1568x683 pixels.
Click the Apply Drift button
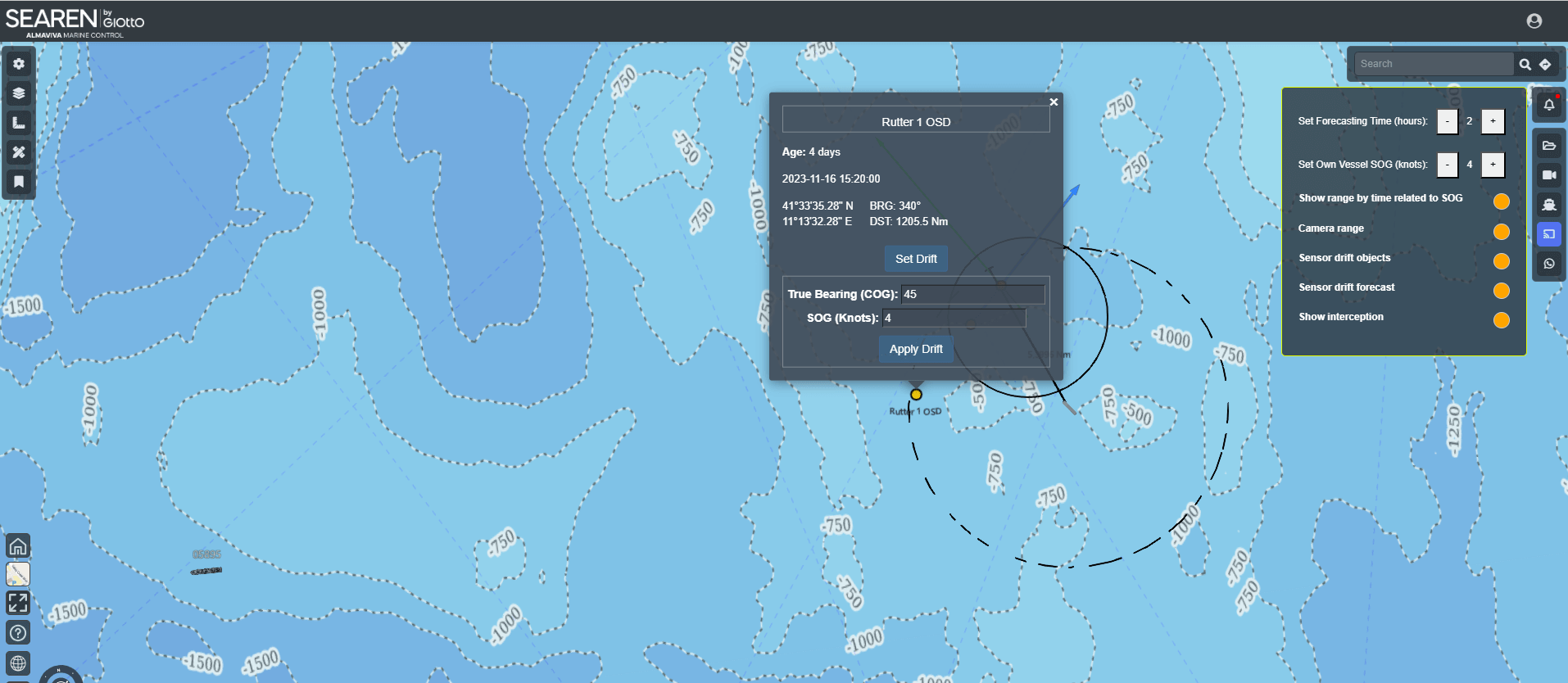(916, 349)
